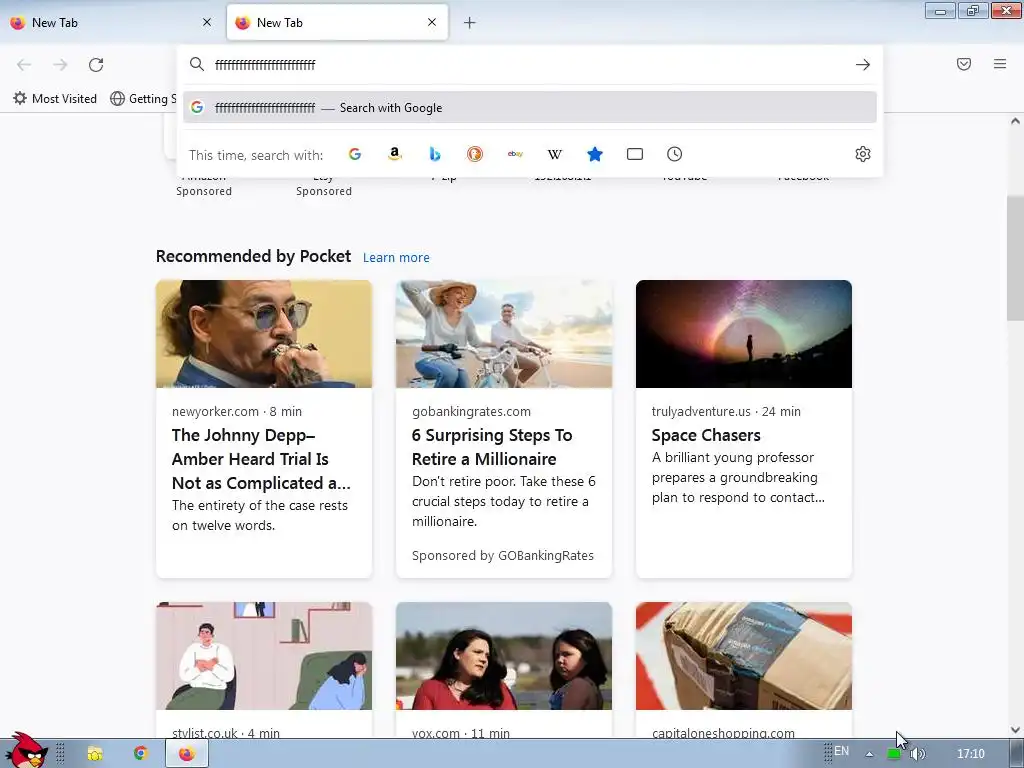Click the 17:10 taskbar clock
This screenshot has width=1024, height=768.
coord(970,754)
